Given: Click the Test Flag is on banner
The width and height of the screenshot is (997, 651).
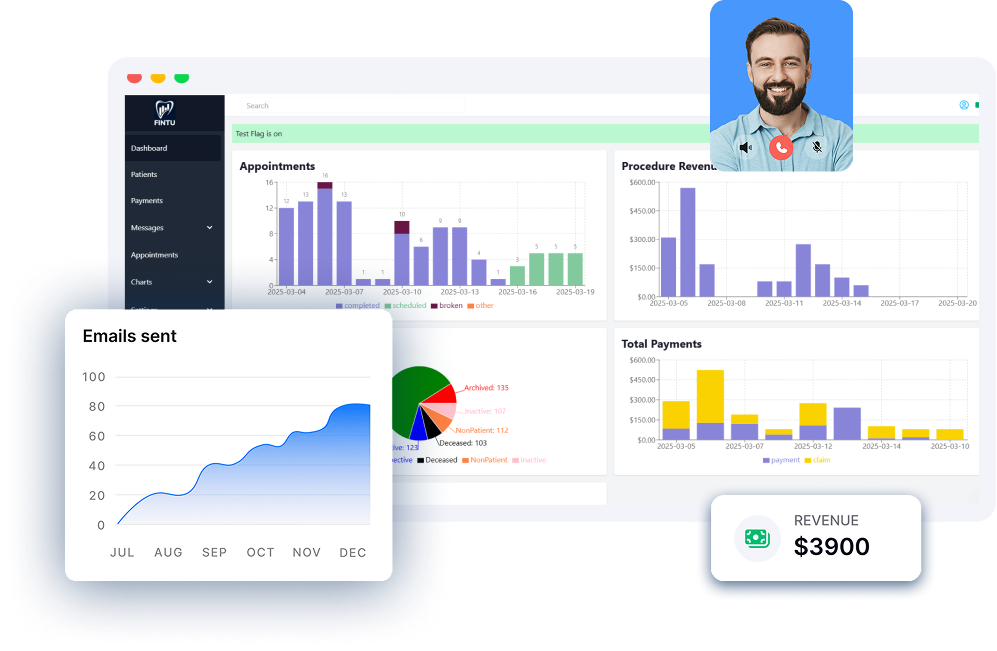Looking at the screenshot, I should point(605,134).
